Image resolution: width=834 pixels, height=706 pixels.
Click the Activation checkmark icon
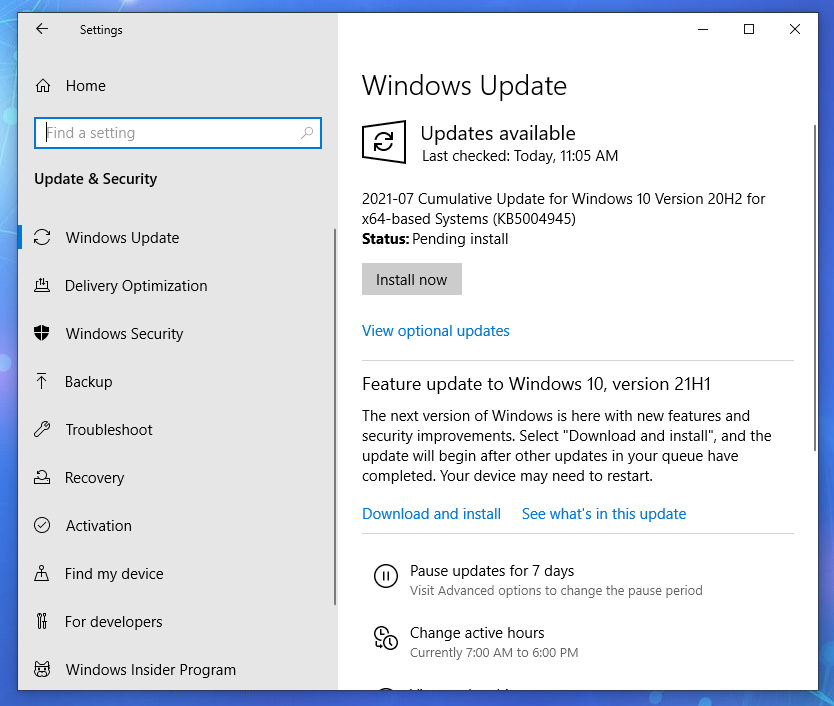pyautogui.click(x=42, y=525)
